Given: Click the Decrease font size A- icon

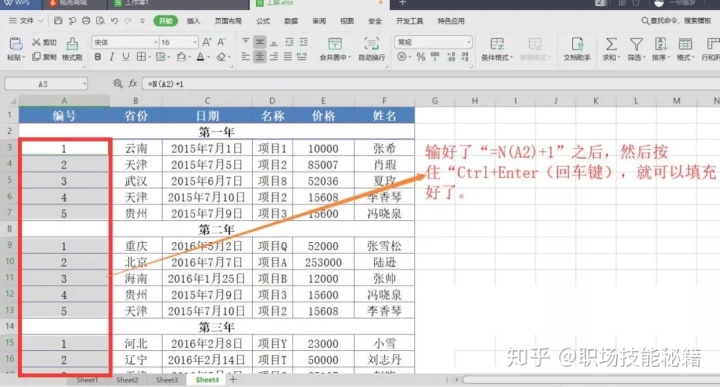Looking at the screenshot, I should pyautogui.click(x=222, y=42).
